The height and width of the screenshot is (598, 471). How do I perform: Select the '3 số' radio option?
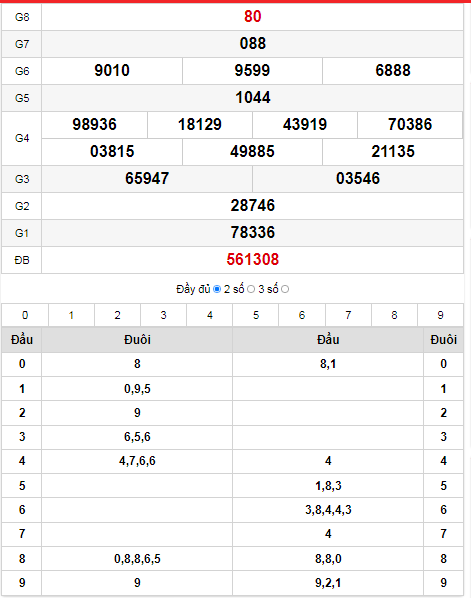point(285,289)
